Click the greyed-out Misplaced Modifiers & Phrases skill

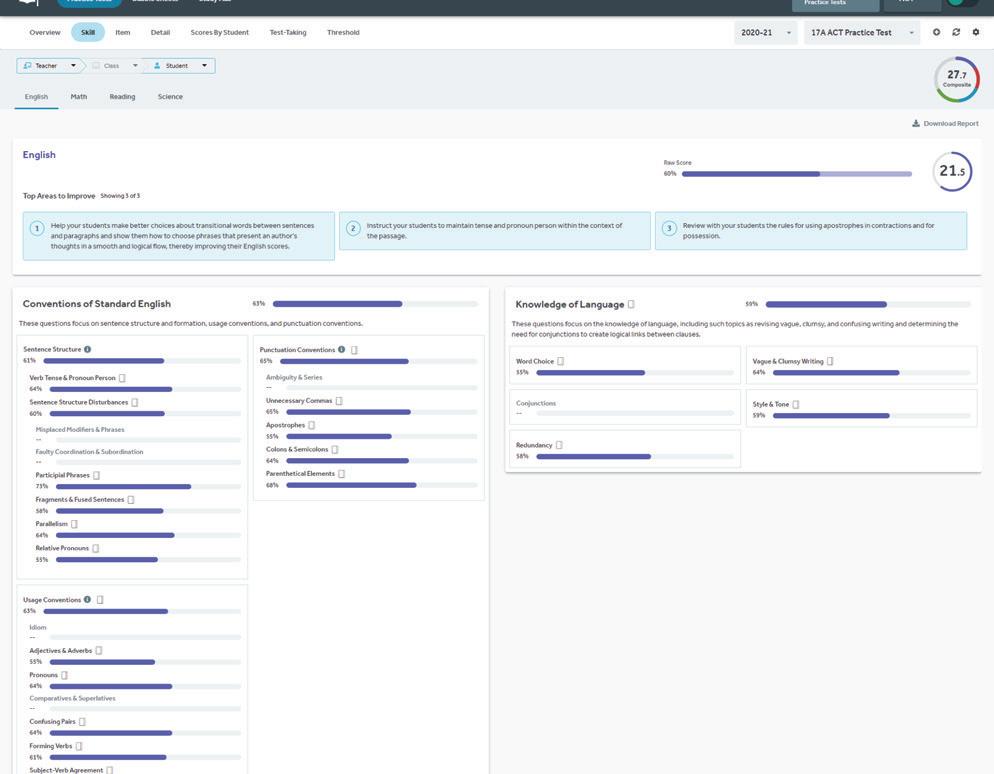click(x=80, y=430)
